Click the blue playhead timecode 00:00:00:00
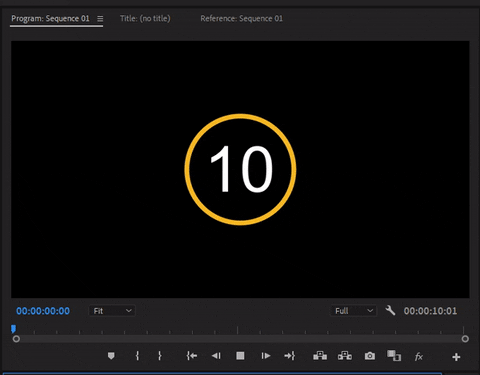 43,311
